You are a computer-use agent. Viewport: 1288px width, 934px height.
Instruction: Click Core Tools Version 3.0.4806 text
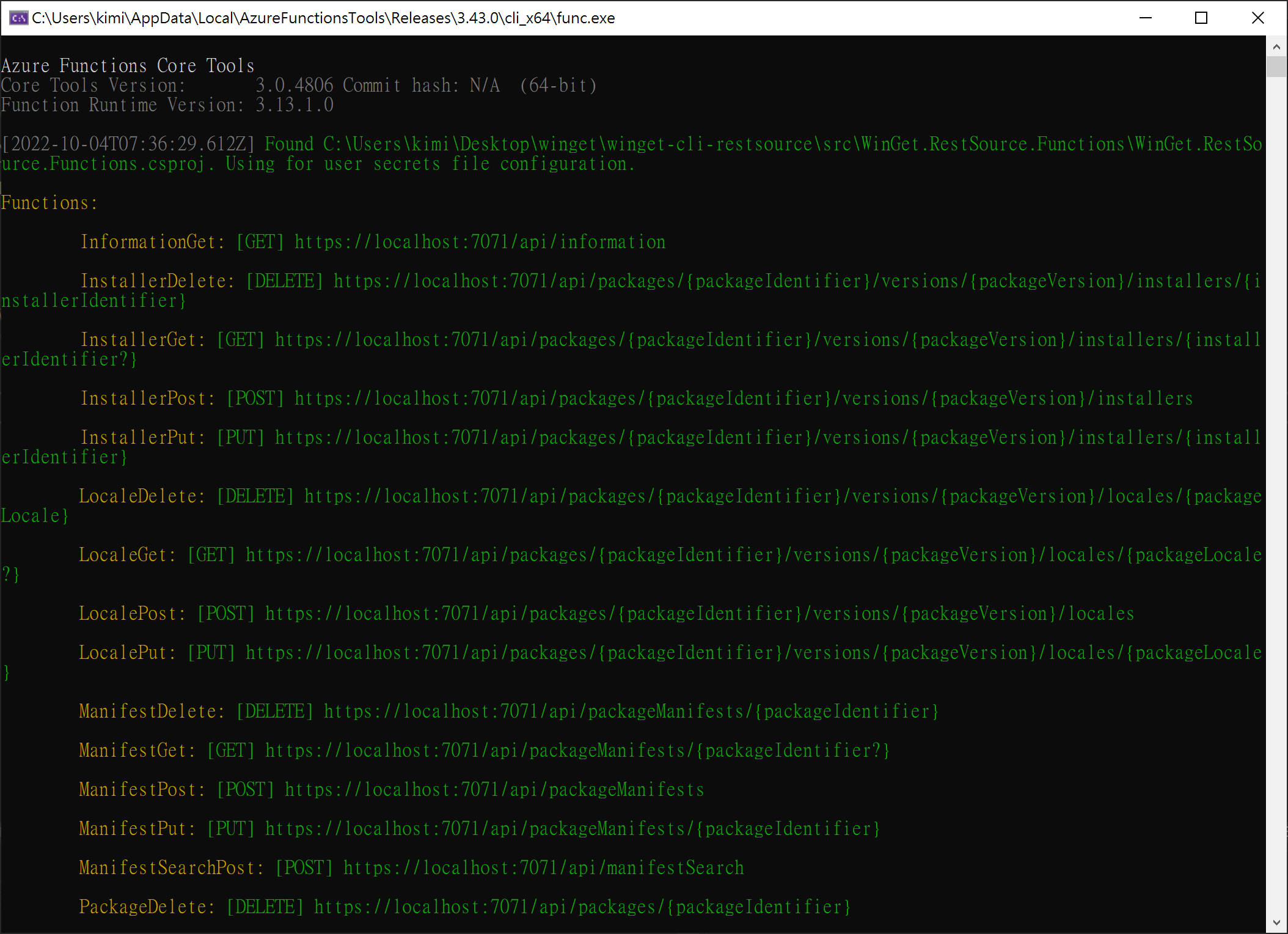point(167,86)
